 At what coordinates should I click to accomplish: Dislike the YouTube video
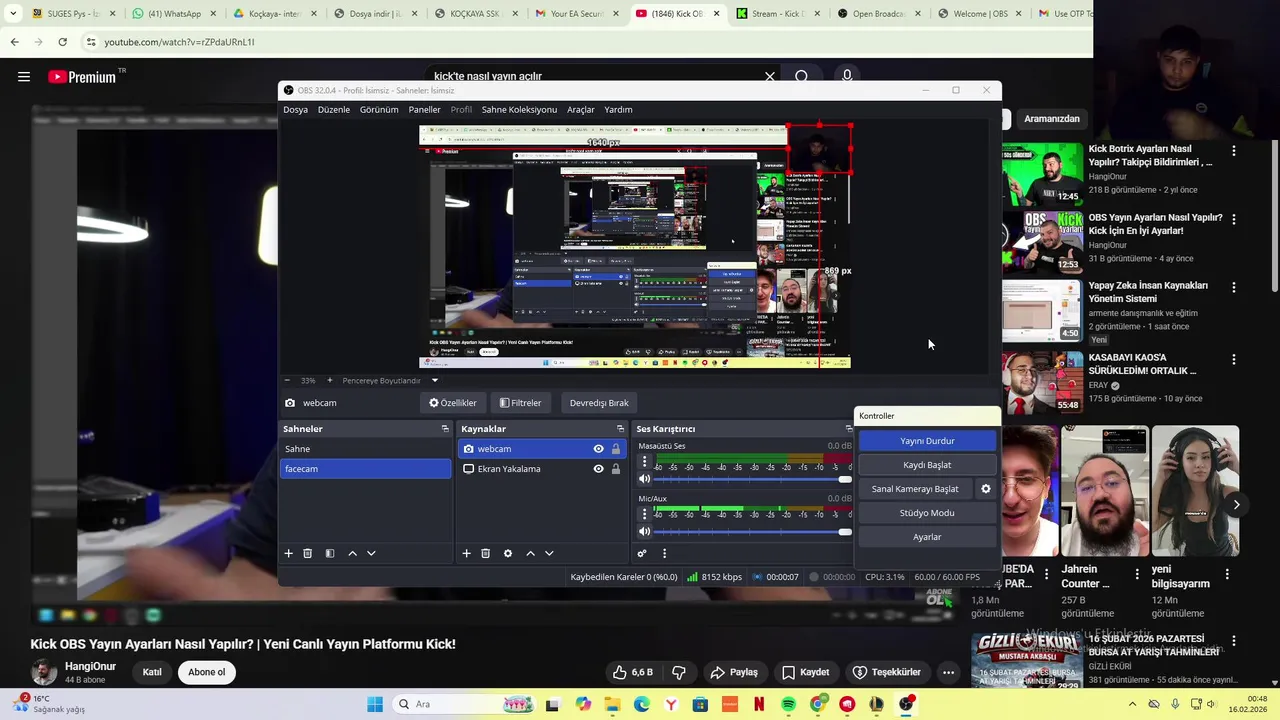679,672
